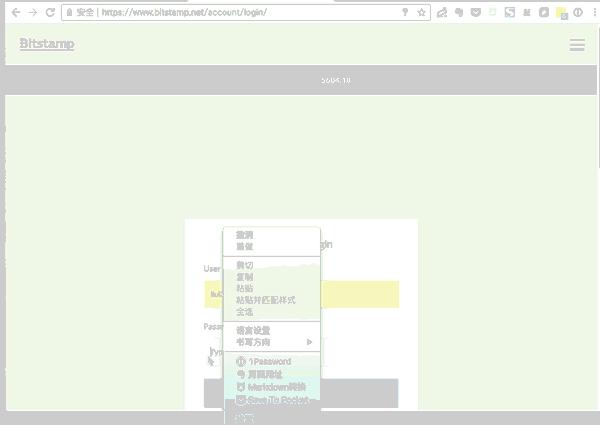The width and height of the screenshot is (600, 425).
Task: Click the browser back arrow
Action: click(14, 13)
